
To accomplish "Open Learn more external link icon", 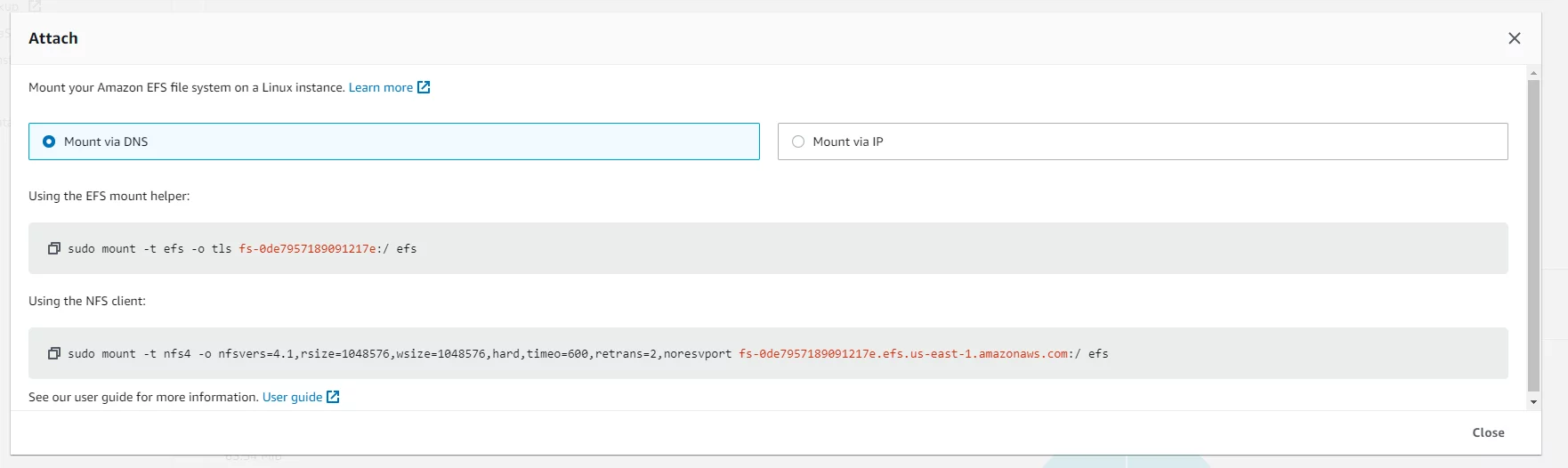I will [424, 87].
